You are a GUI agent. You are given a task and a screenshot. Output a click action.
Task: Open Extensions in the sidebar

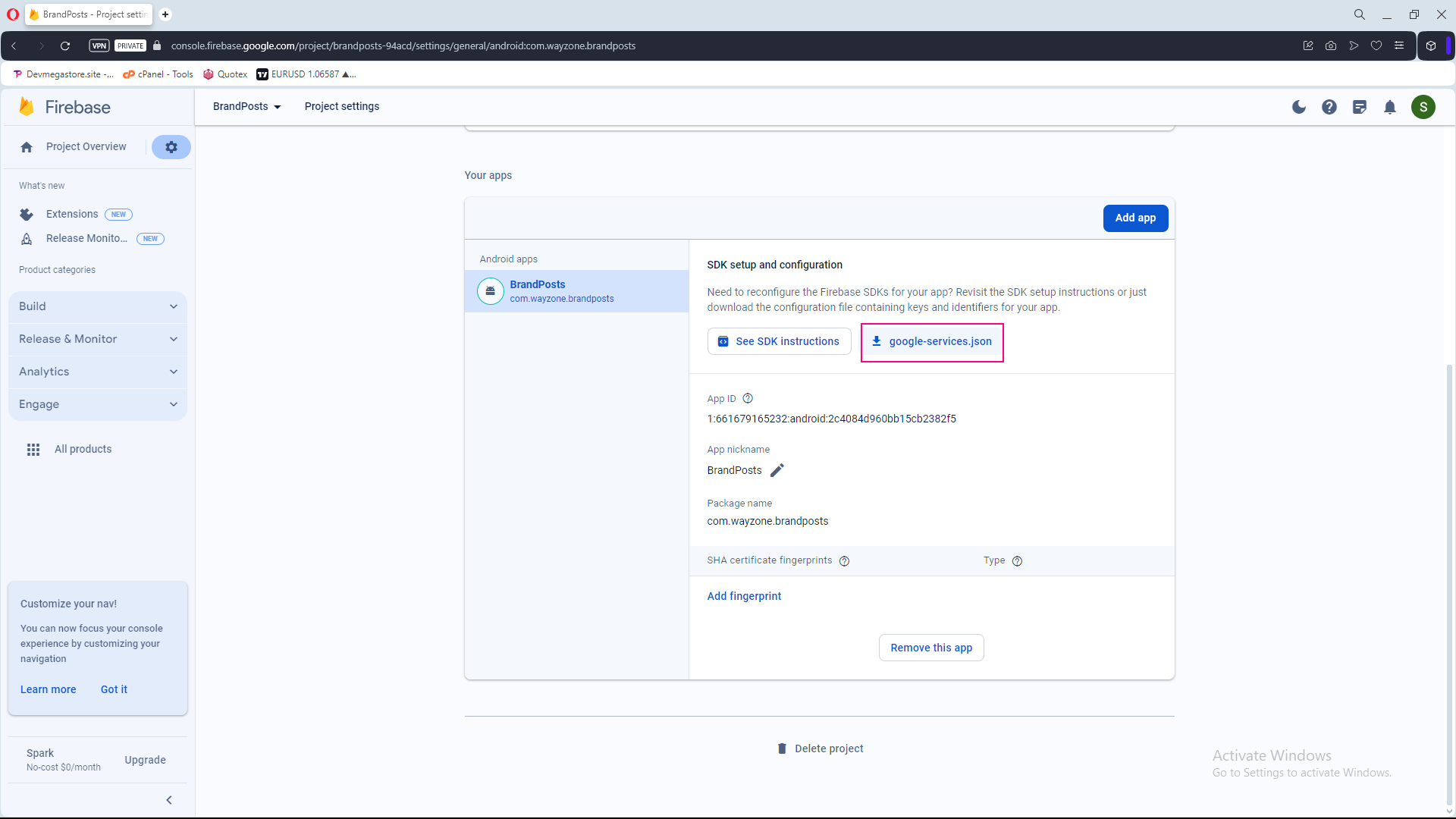[x=72, y=214]
